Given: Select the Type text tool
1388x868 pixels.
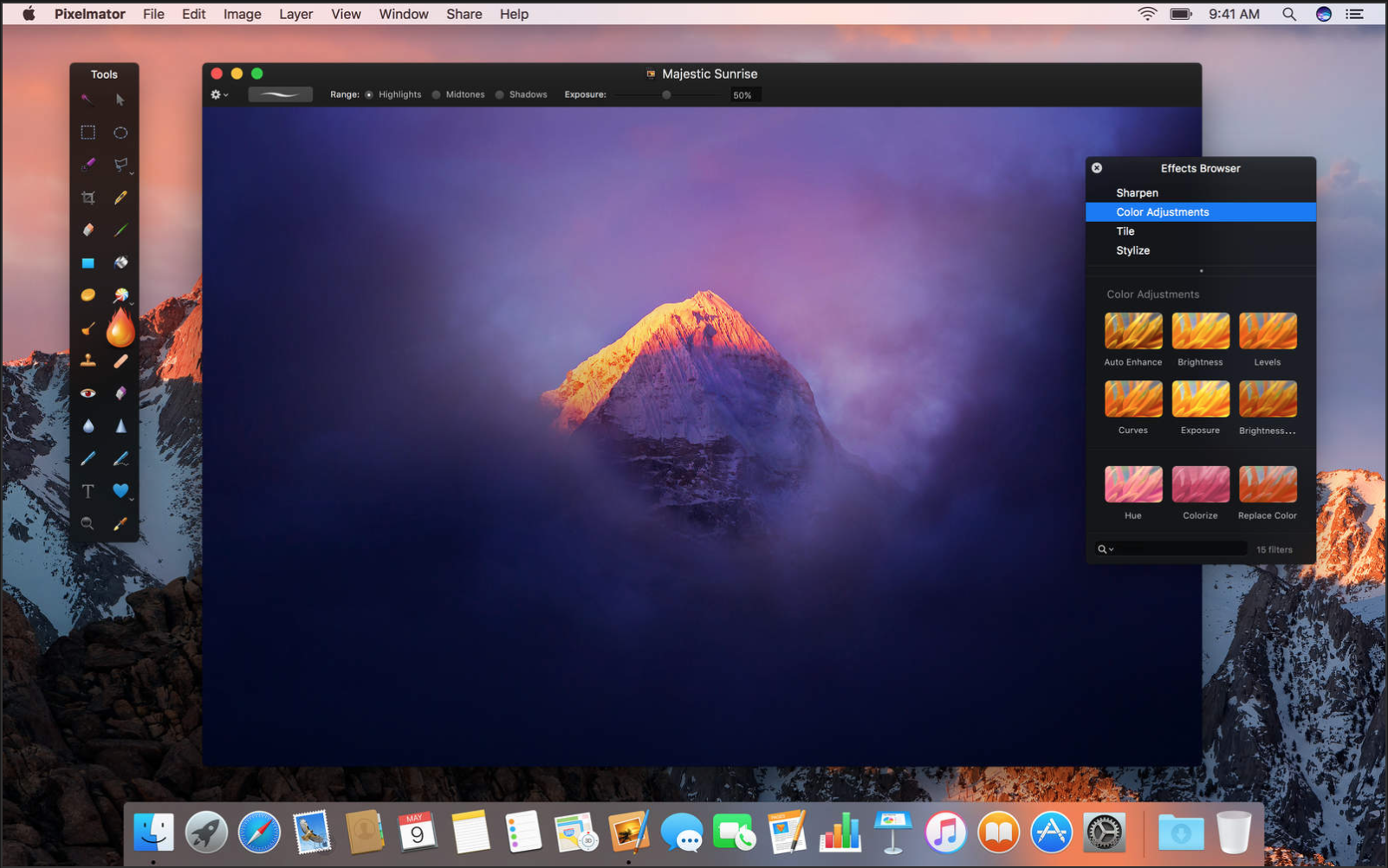Looking at the screenshot, I should [x=88, y=491].
